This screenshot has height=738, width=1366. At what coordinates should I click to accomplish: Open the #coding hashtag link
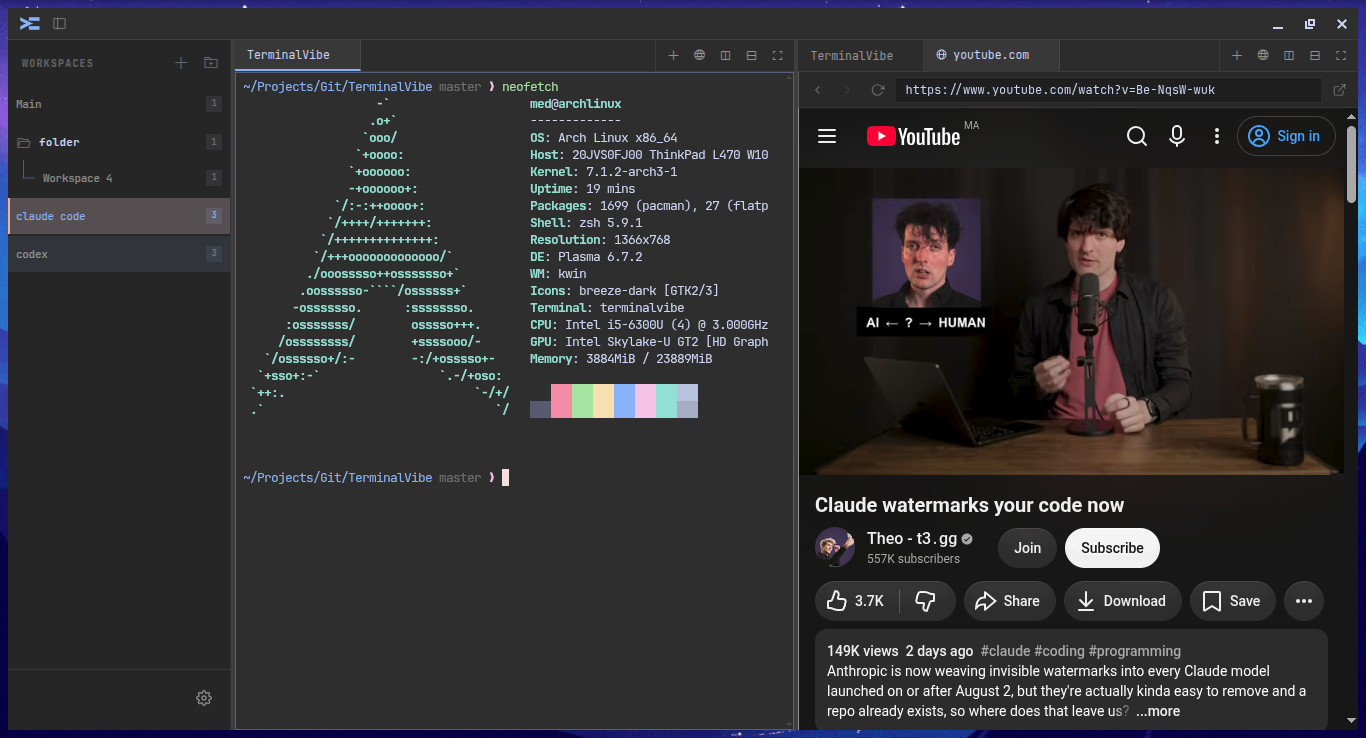click(1059, 651)
